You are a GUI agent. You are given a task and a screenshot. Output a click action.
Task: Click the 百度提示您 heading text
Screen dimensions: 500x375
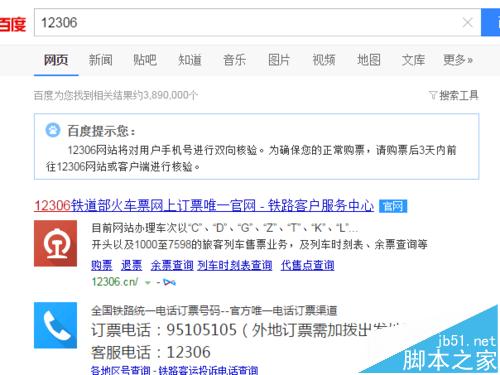click(101, 131)
